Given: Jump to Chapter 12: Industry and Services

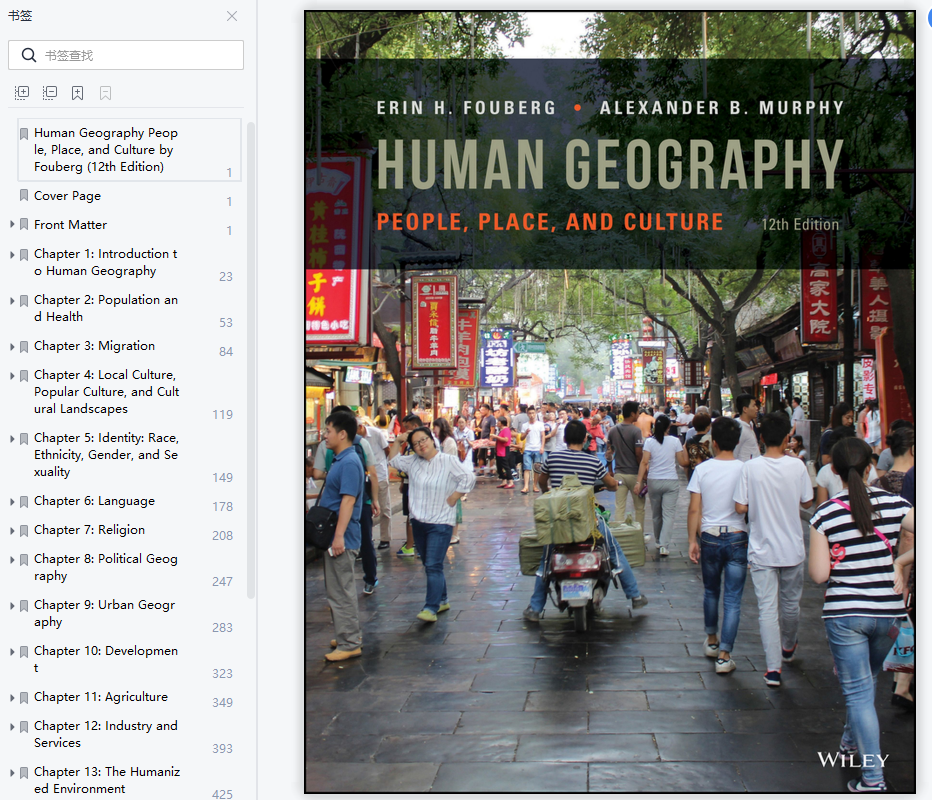Looking at the screenshot, I should [106, 734].
